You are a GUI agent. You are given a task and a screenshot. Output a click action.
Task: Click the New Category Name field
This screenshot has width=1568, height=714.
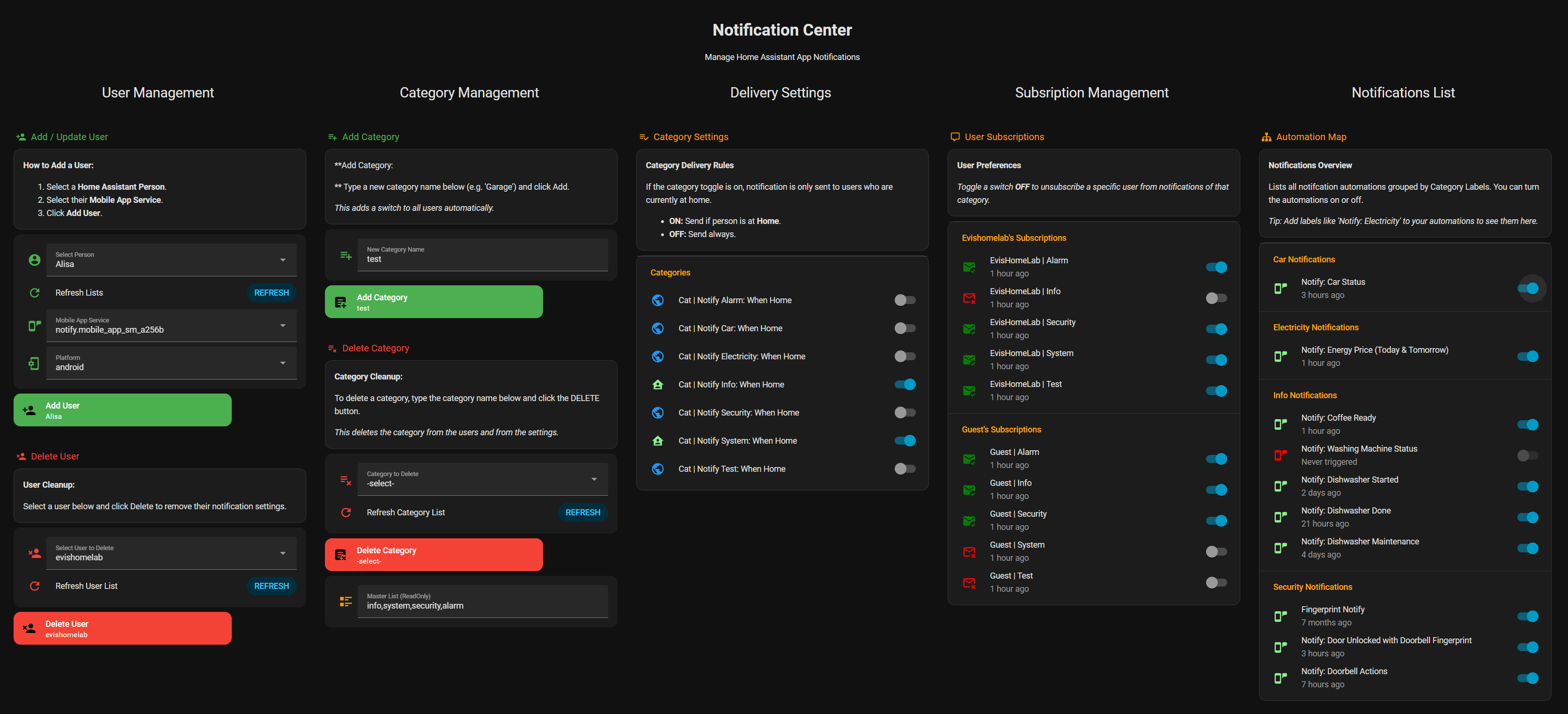click(482, 255)
